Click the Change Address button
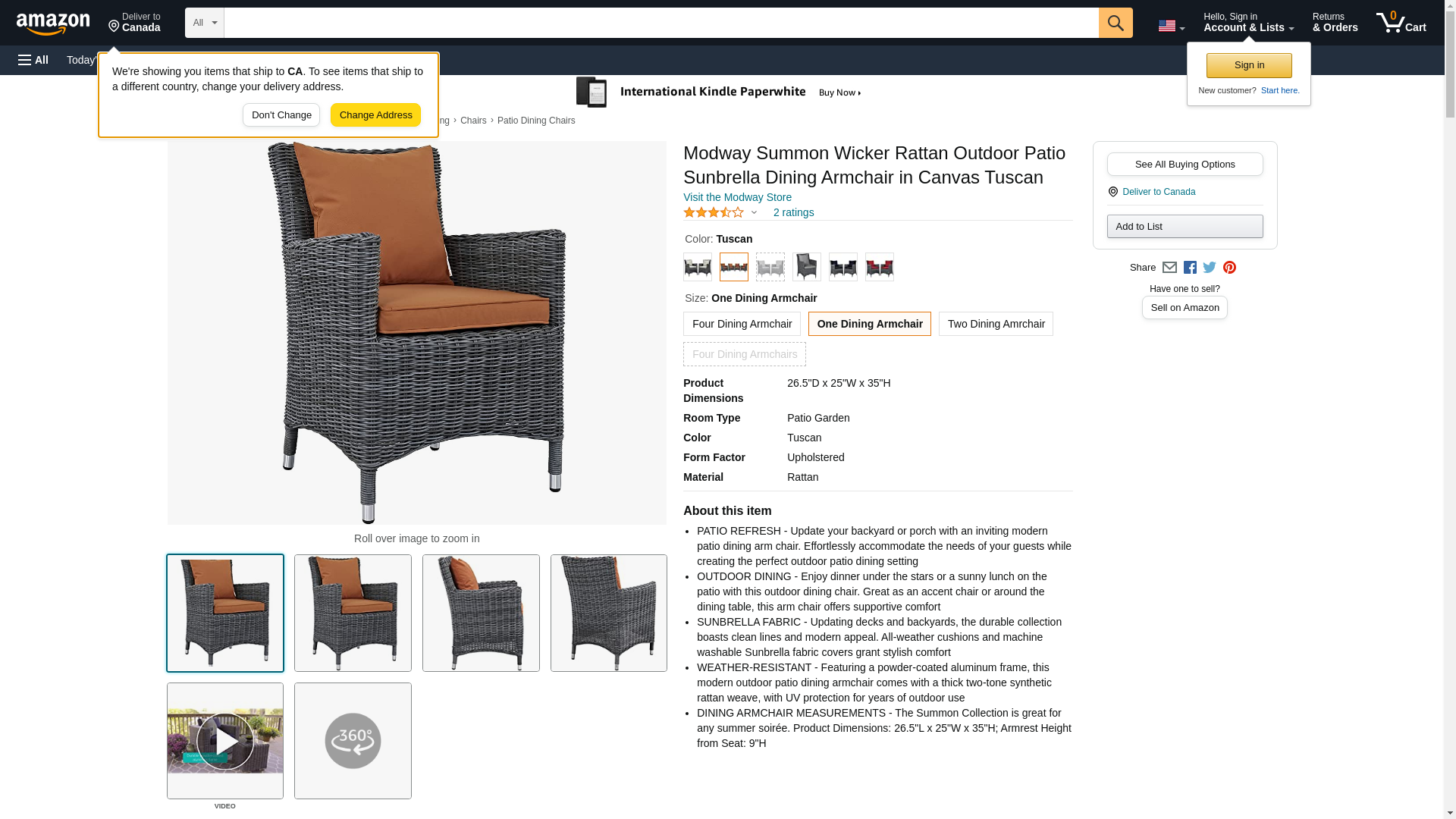Viewport: 1456px width, 819px height. click(375, 115)
